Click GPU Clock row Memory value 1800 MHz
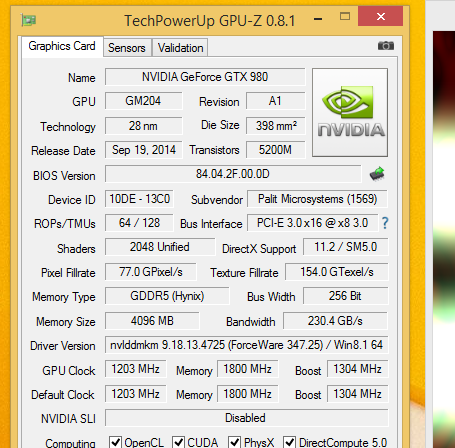Screen dimensions: 455x448 [248, 369]
